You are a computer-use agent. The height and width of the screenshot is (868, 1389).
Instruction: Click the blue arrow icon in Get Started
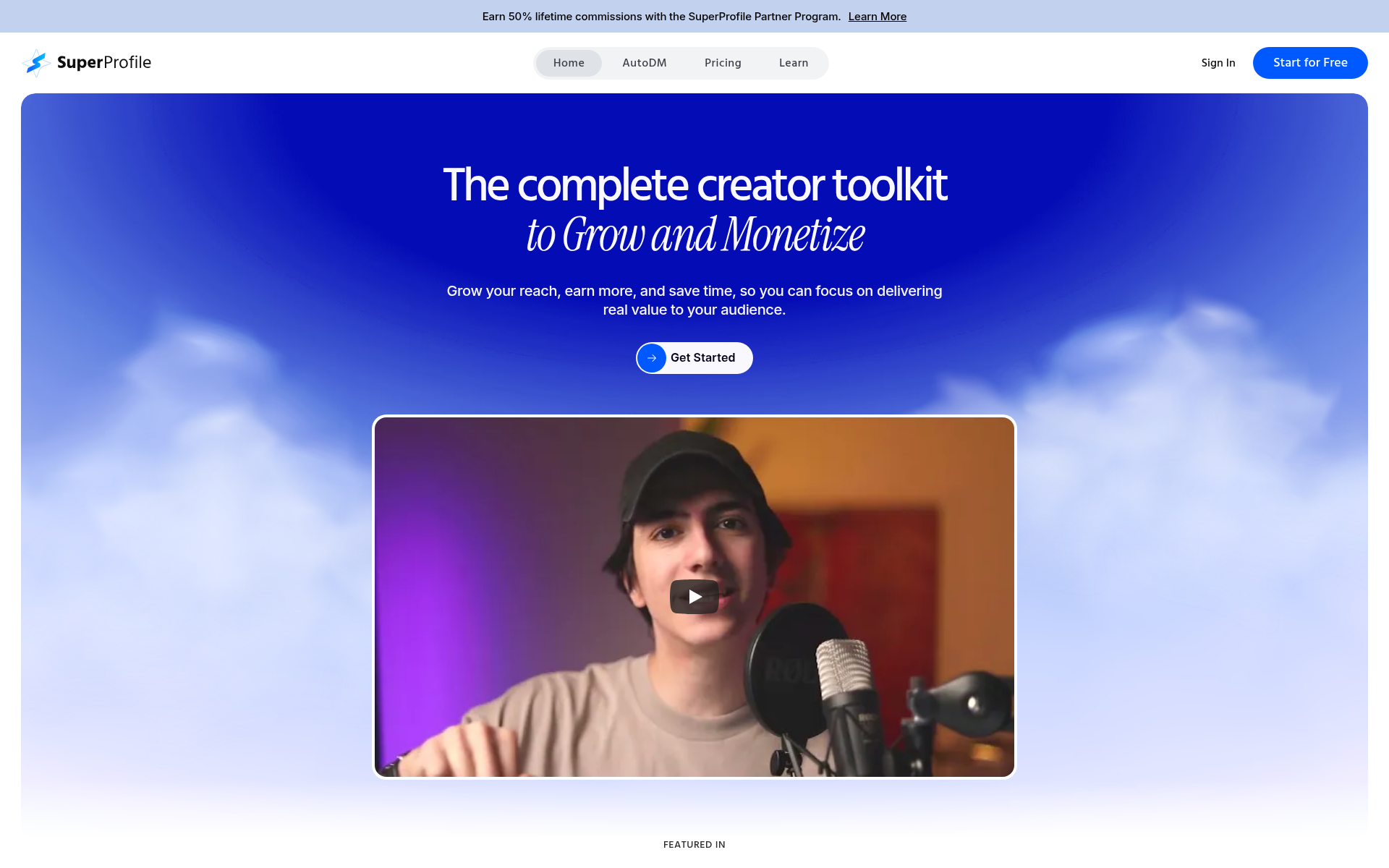652,358
